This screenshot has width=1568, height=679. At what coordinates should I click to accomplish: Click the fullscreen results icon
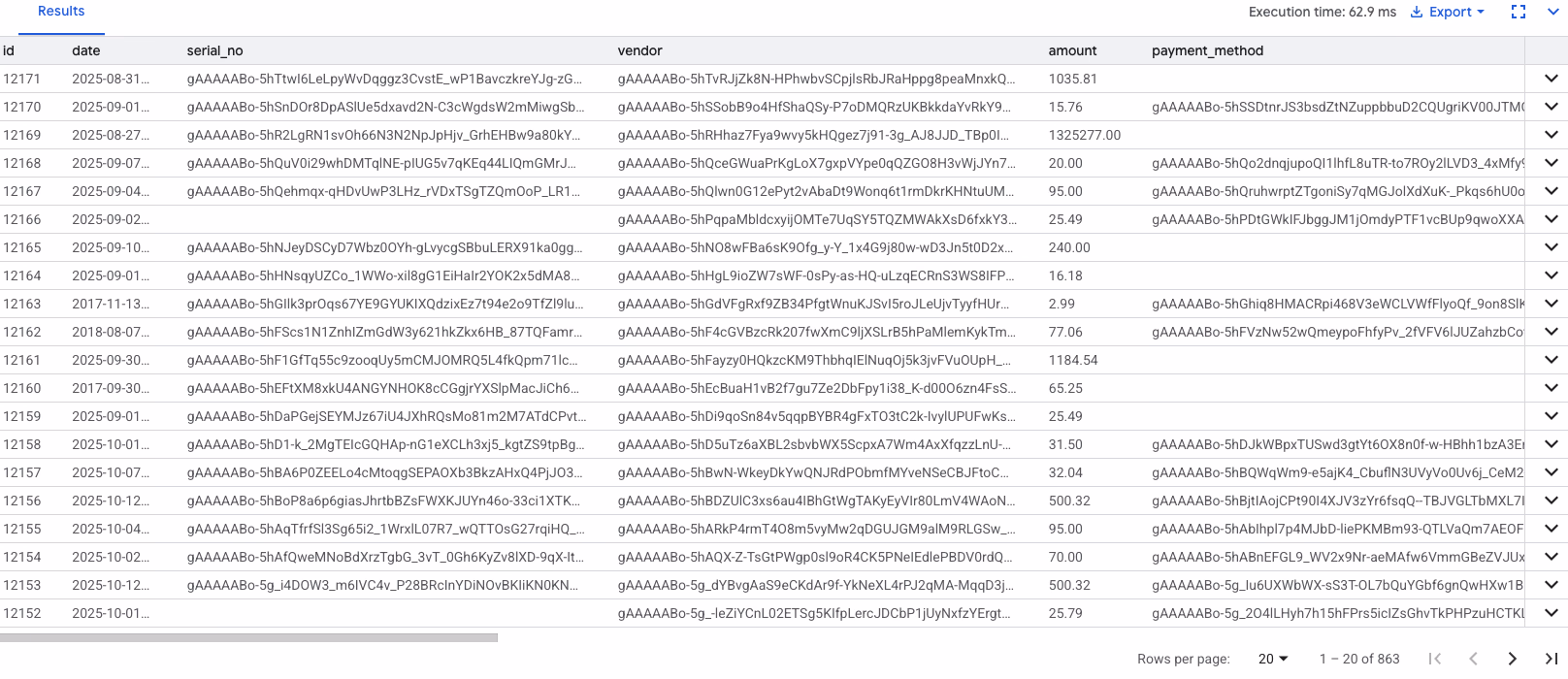pos(1519,12)
